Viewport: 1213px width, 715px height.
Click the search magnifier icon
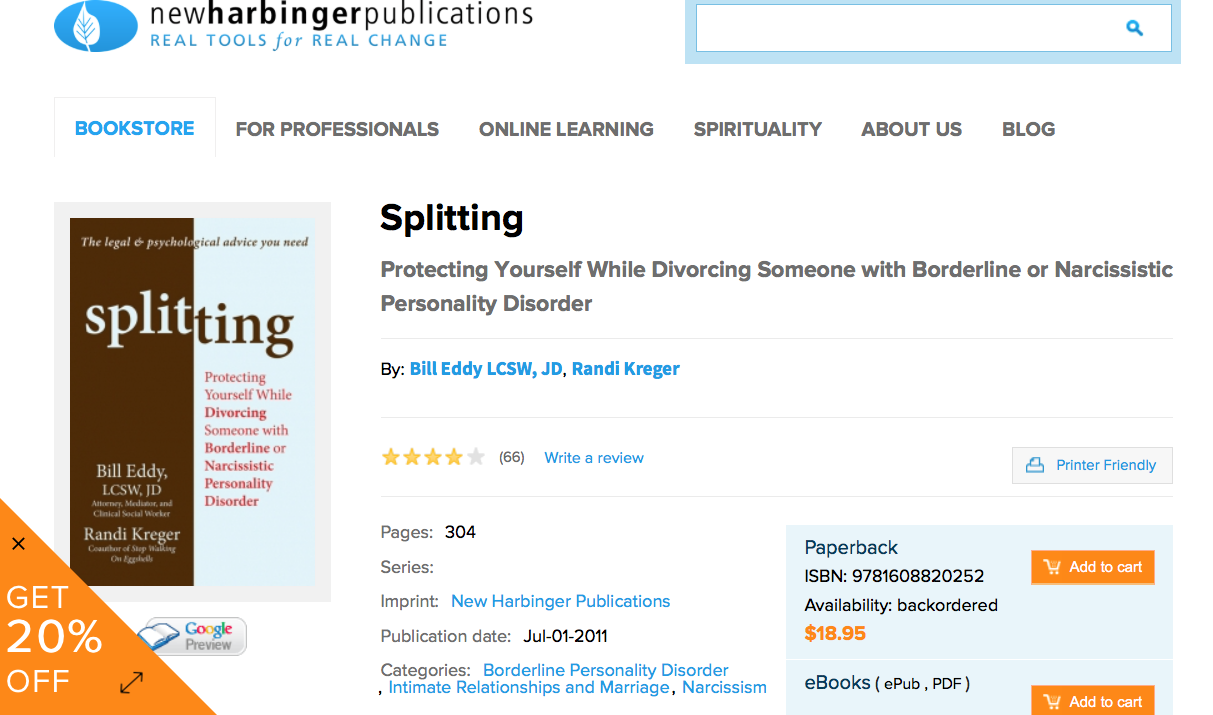point(1134,28)
